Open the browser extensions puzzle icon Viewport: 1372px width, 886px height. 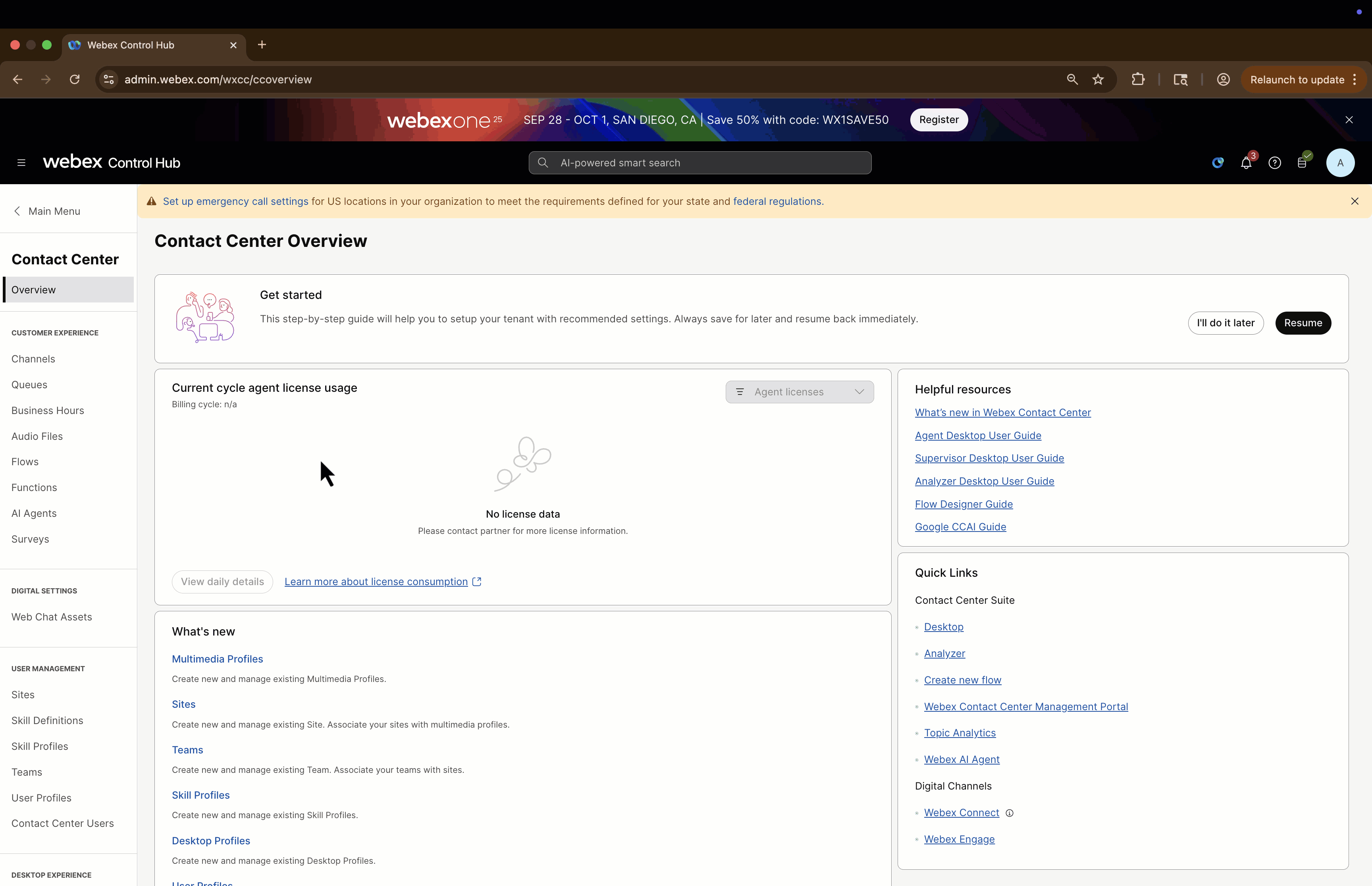[x=1137, y=80]
